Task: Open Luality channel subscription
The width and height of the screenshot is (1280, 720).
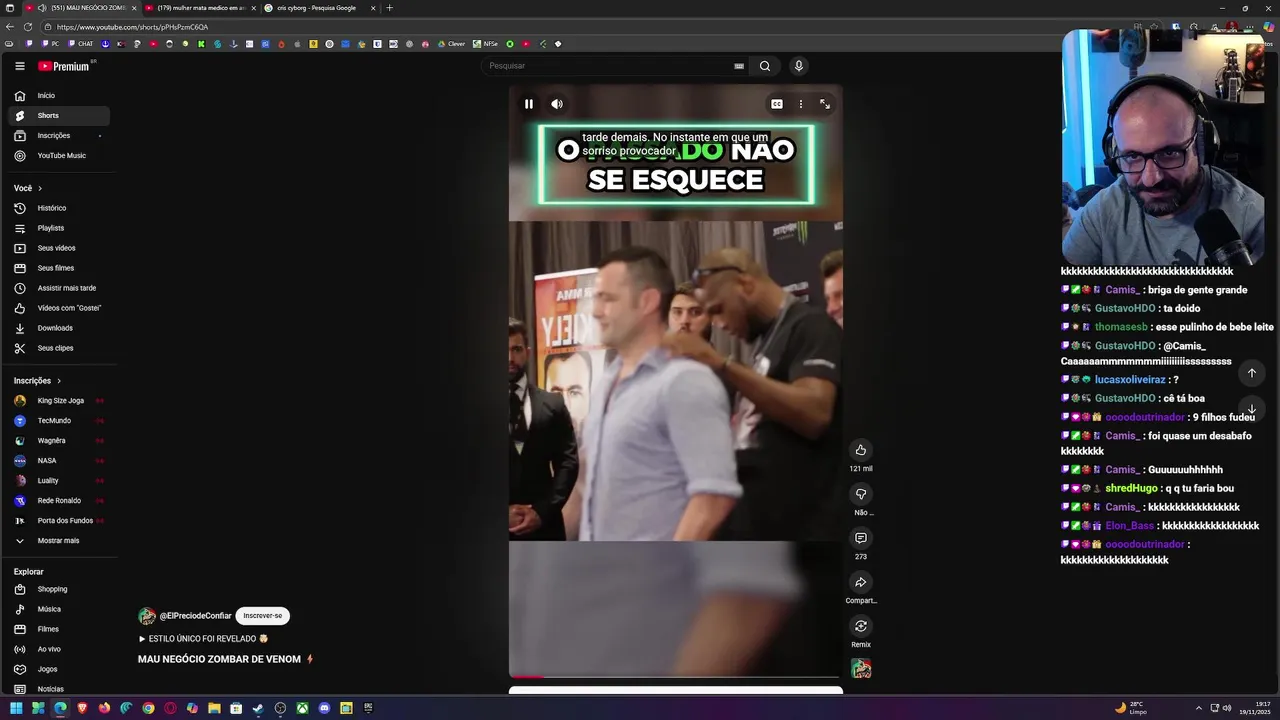Action: (59, 481)
